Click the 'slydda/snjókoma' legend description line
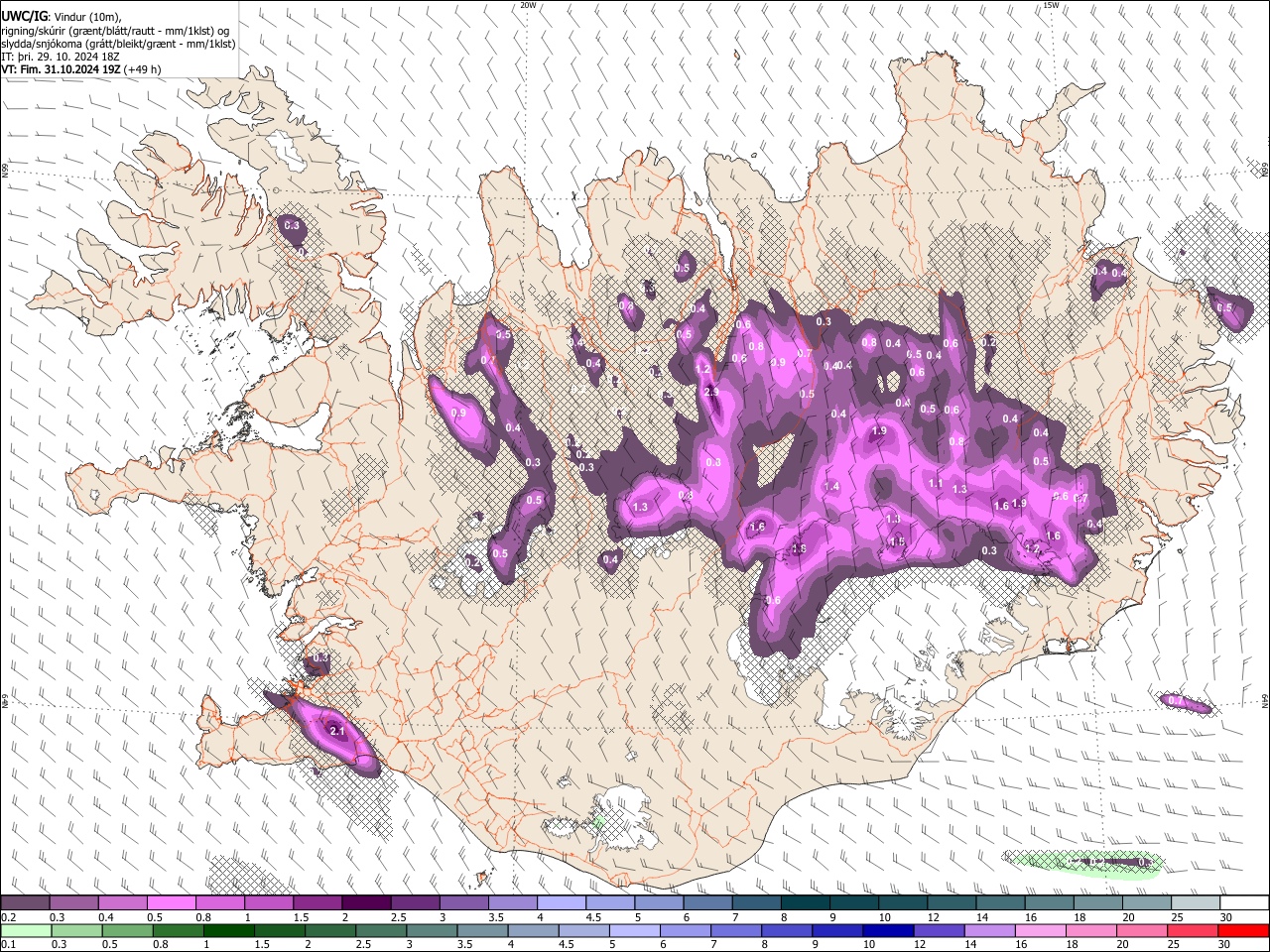Screen dimensions: 1270x952 (118, 44)
